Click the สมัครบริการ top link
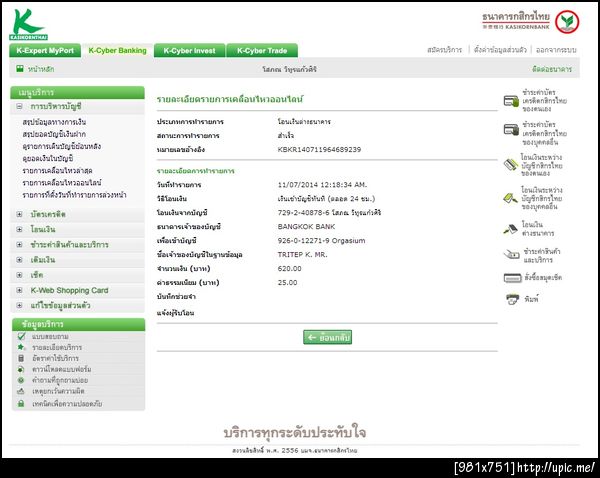600x478 pixels. pos(444,50)
